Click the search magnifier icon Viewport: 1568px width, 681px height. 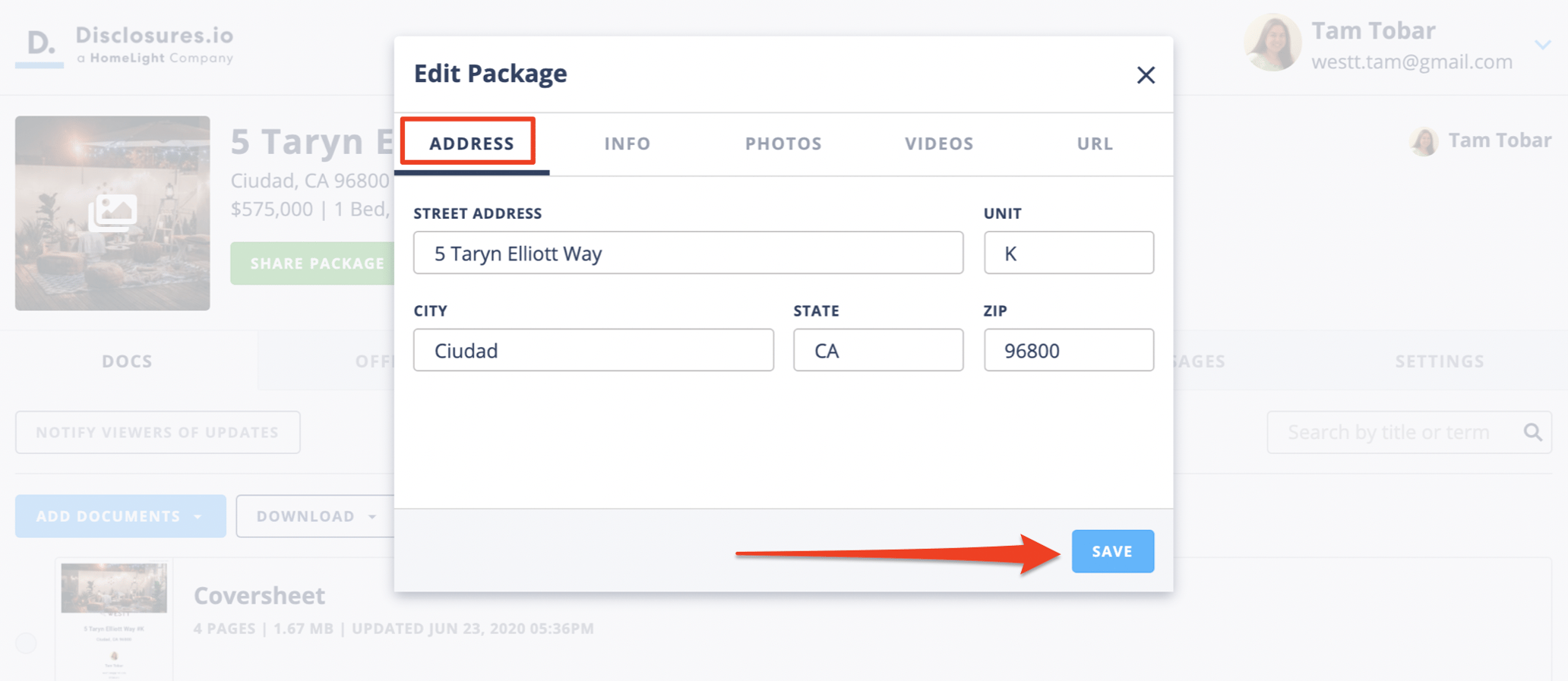(x=1533, y=432)
